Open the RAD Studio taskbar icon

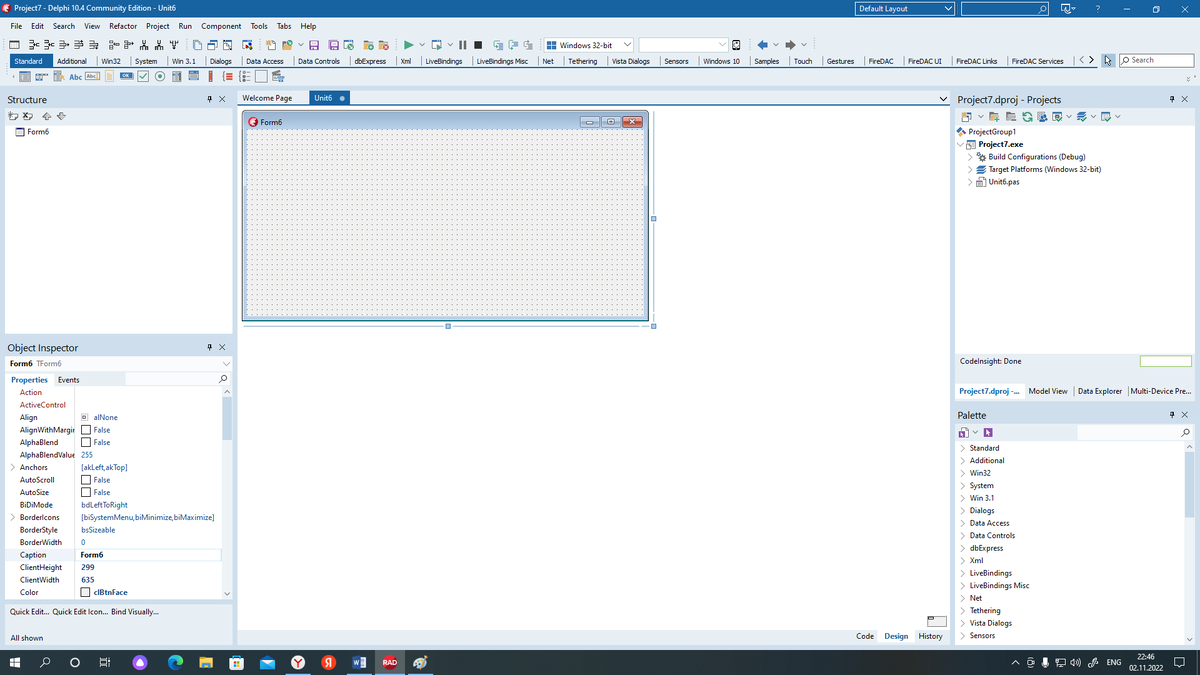point(390,662)
